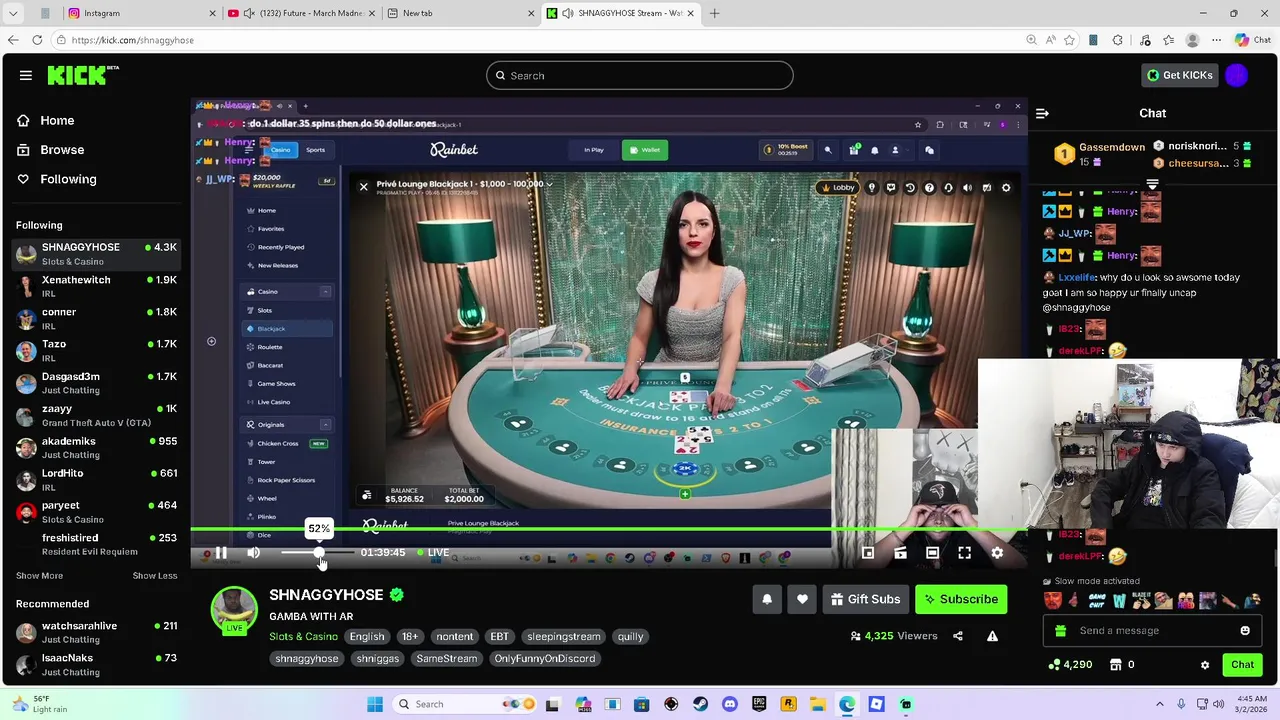Jump to LIVE in the player
Screen dimensions: 1280x720
[x=432, y=553]
